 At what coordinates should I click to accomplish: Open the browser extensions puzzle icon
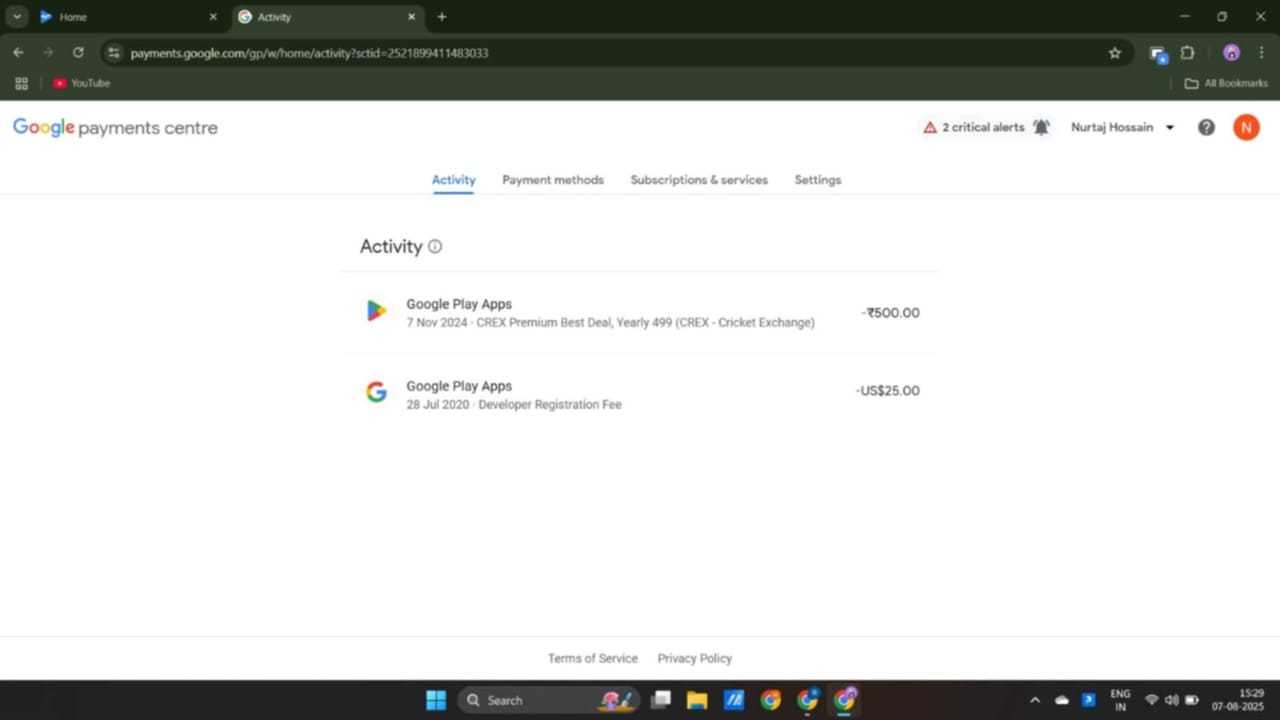(x=1188, y=53)
